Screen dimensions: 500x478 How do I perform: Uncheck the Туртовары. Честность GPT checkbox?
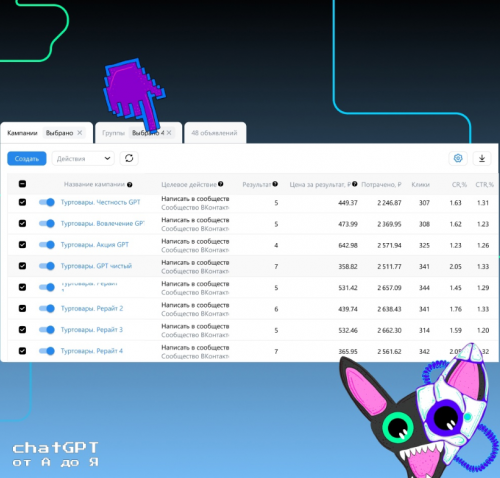pos(22,202)
